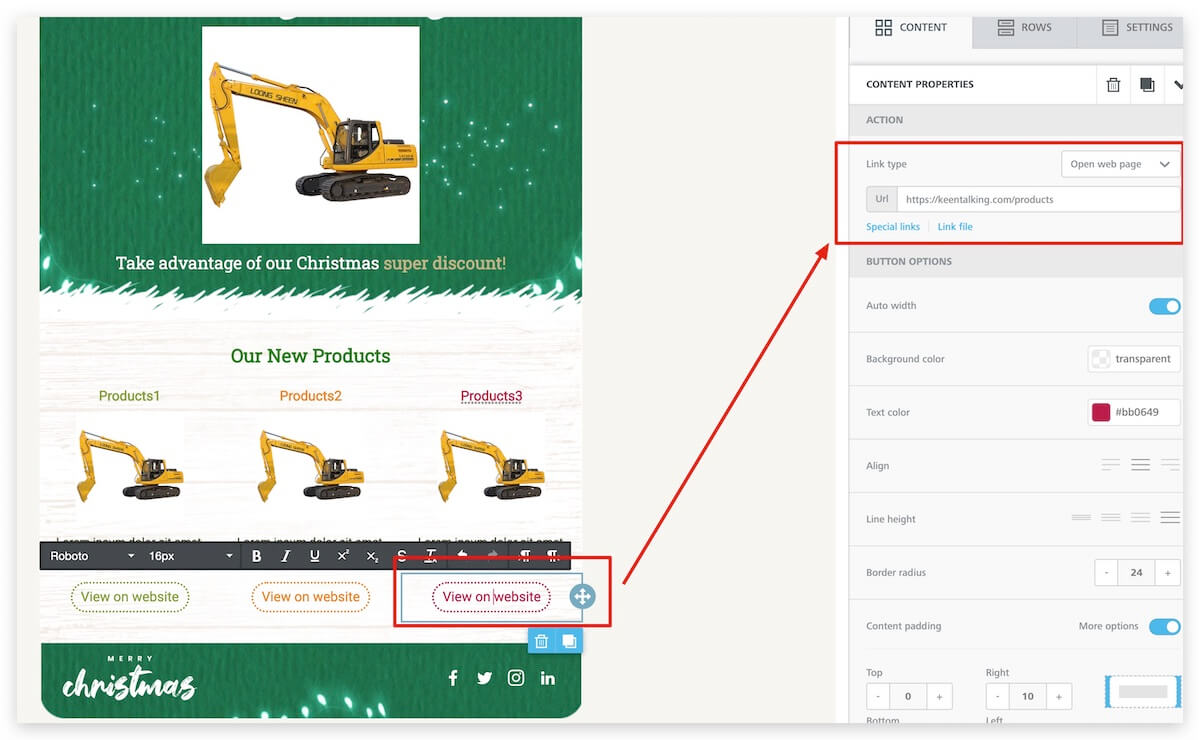
Task: Duplicate content via Content Properties copy icon
Action: (1146, 85)
